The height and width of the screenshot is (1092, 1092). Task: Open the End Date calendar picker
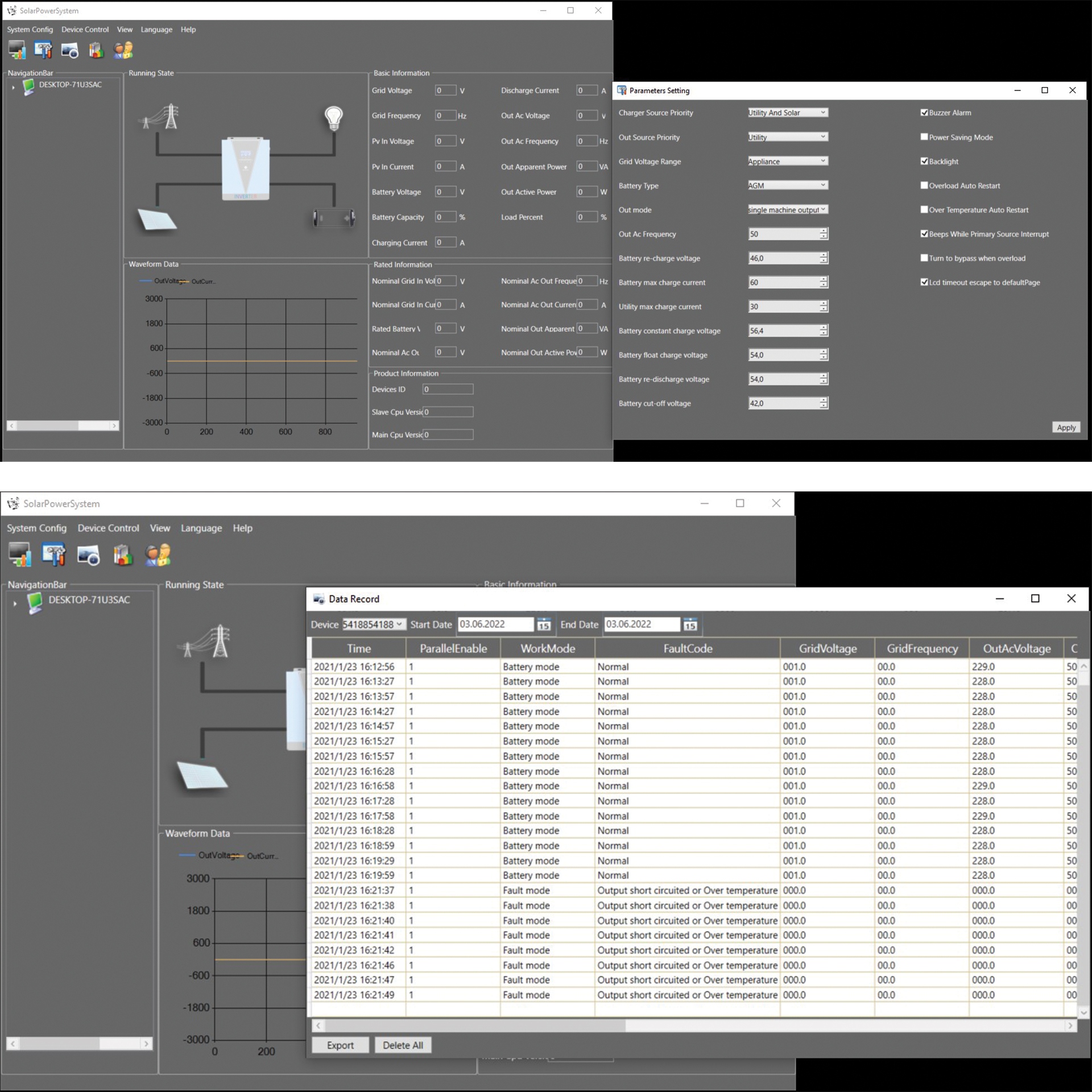690,624
